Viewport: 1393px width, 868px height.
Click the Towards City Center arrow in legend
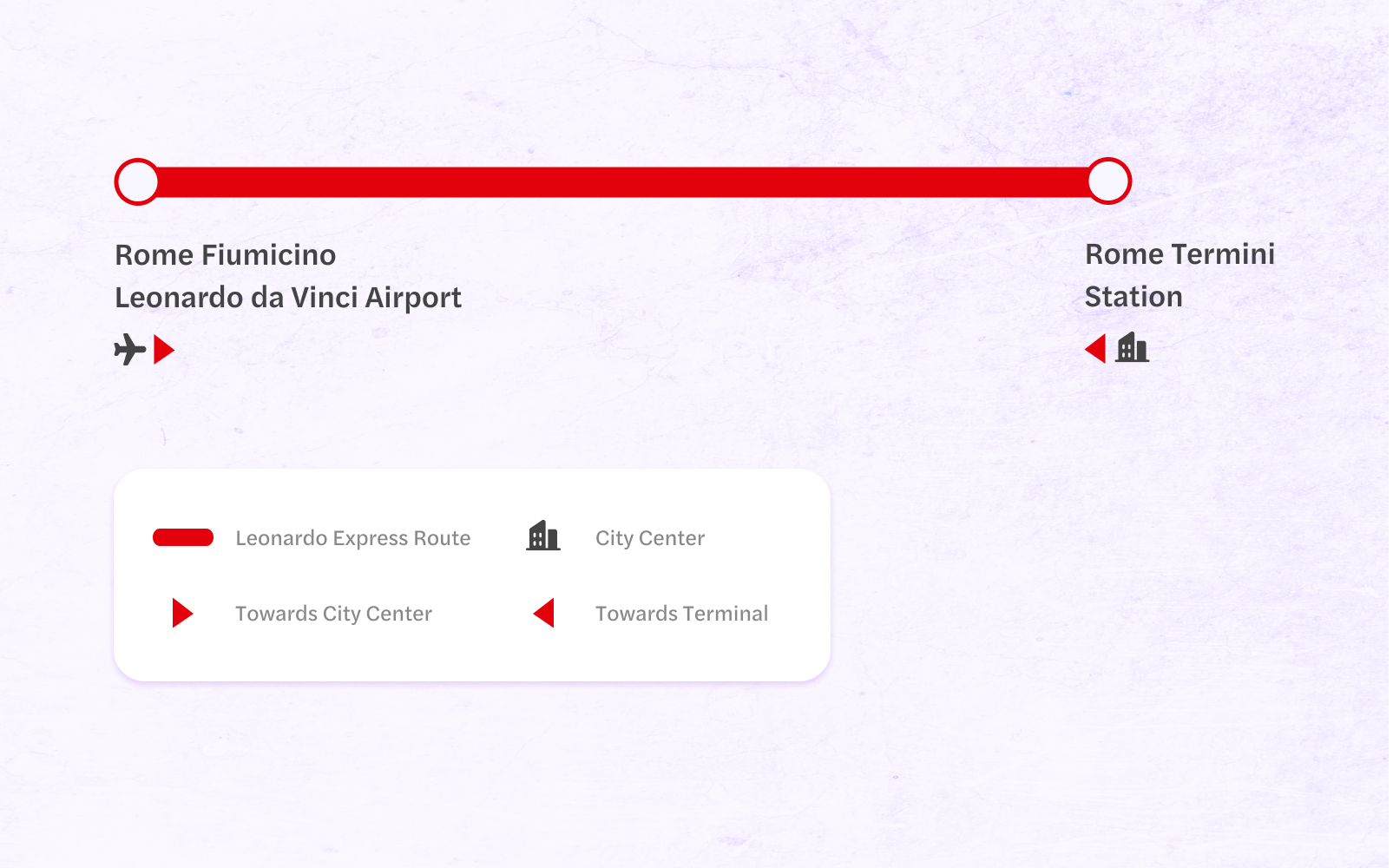point(182,613)
